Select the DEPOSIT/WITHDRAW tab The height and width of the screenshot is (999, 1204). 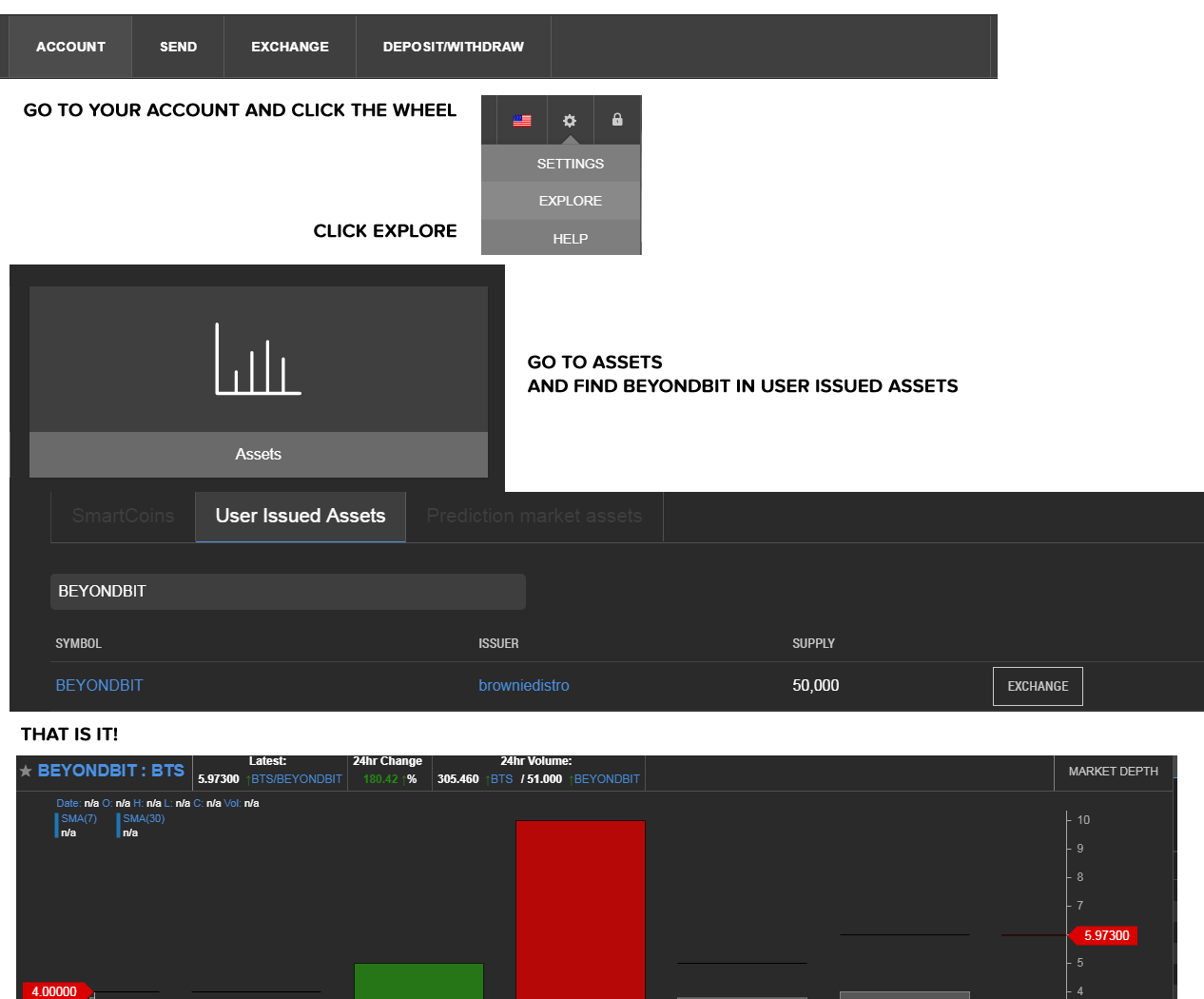pos(454,46)
